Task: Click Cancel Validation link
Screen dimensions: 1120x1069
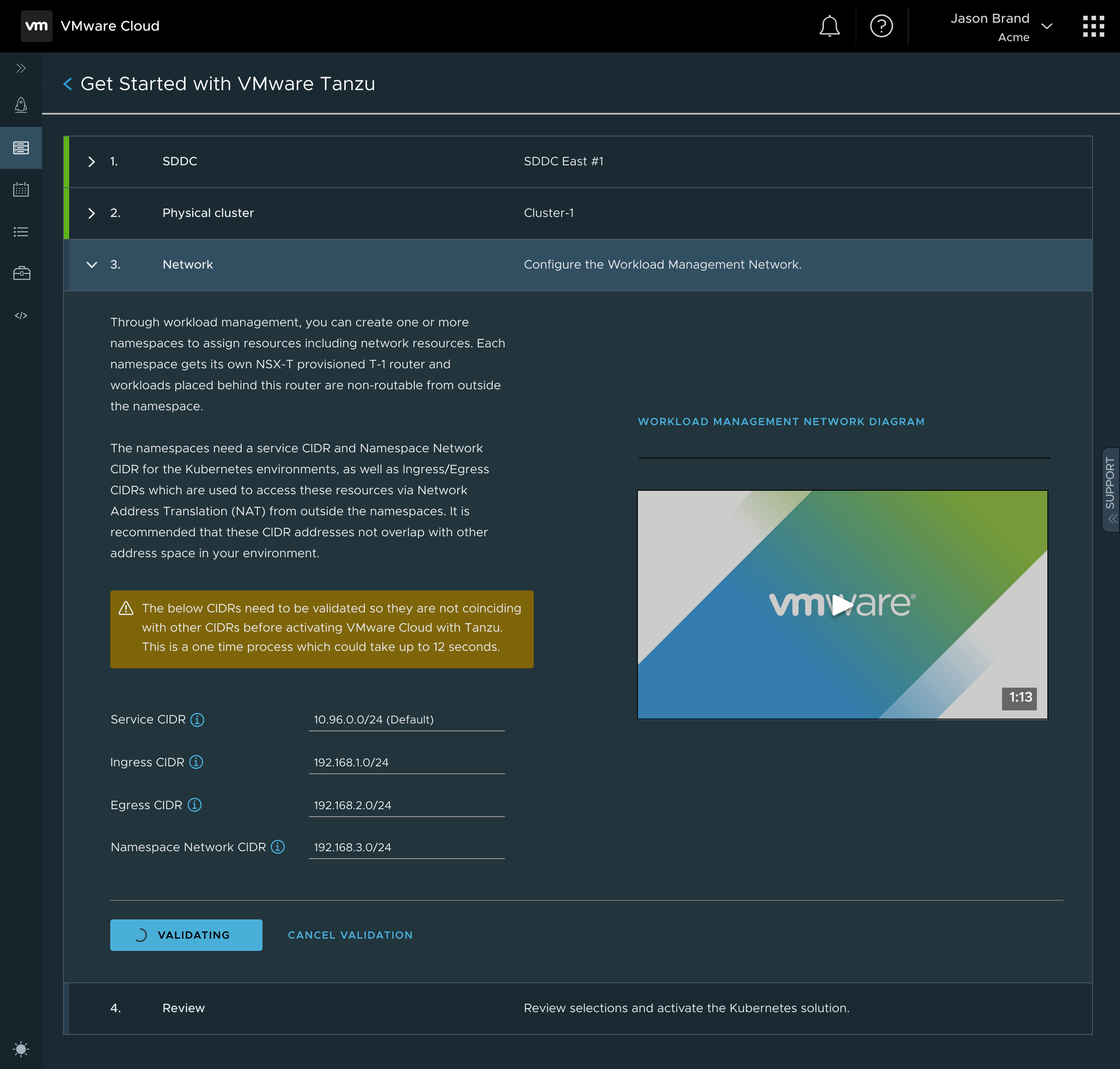Action: pyautogui.click(x=350, y=935)
